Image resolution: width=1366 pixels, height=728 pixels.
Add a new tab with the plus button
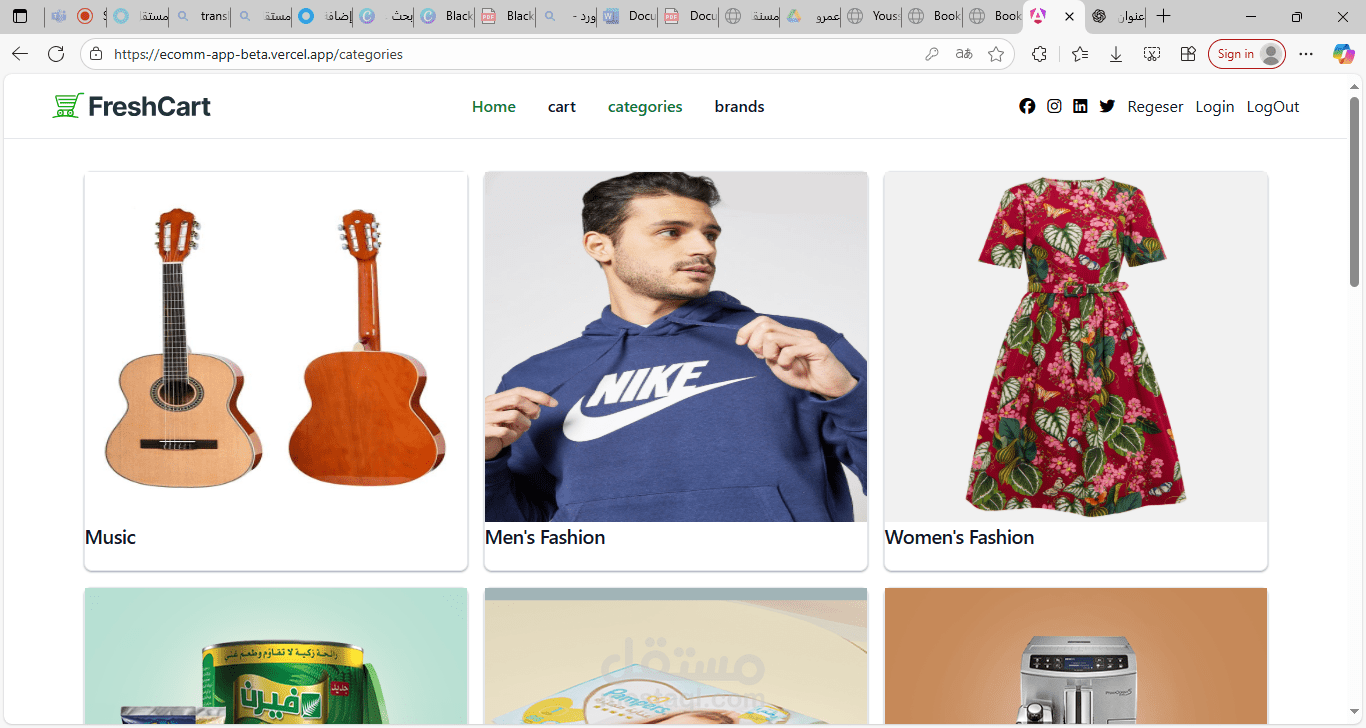(1163, 16)
